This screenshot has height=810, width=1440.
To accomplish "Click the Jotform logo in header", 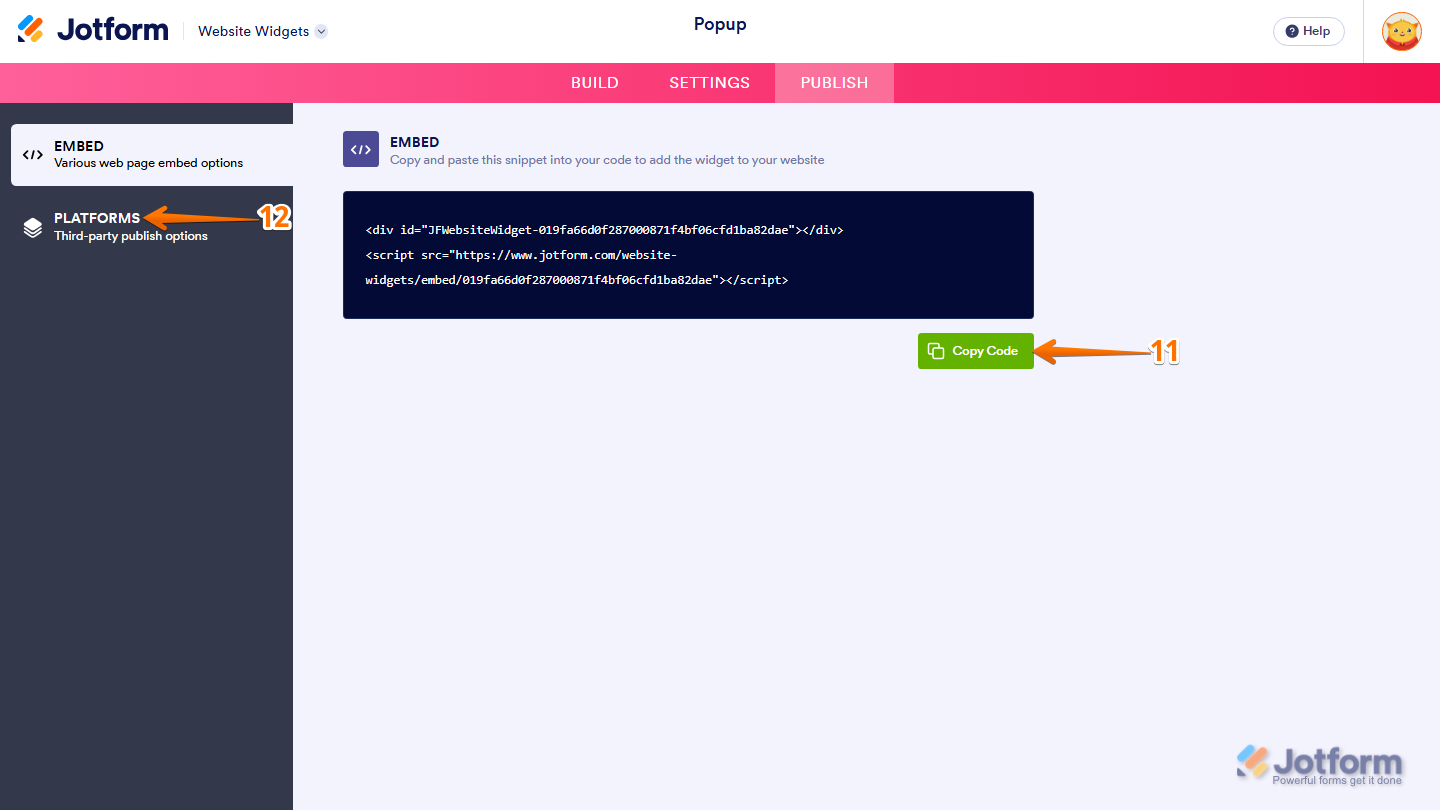I will click(x=93, y=30).
